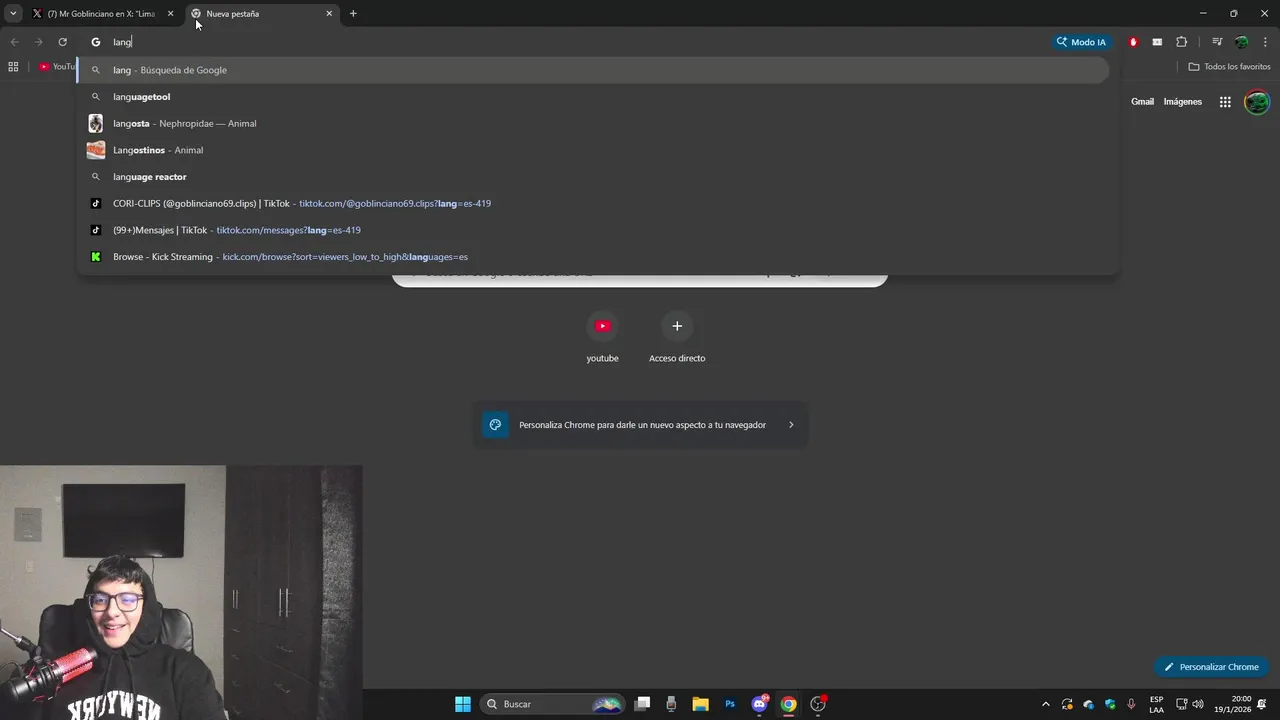Viewport: 1280px width, 720px height.
Task: Open the volume speaker tray icon
Action: [x=1198, y=704]
